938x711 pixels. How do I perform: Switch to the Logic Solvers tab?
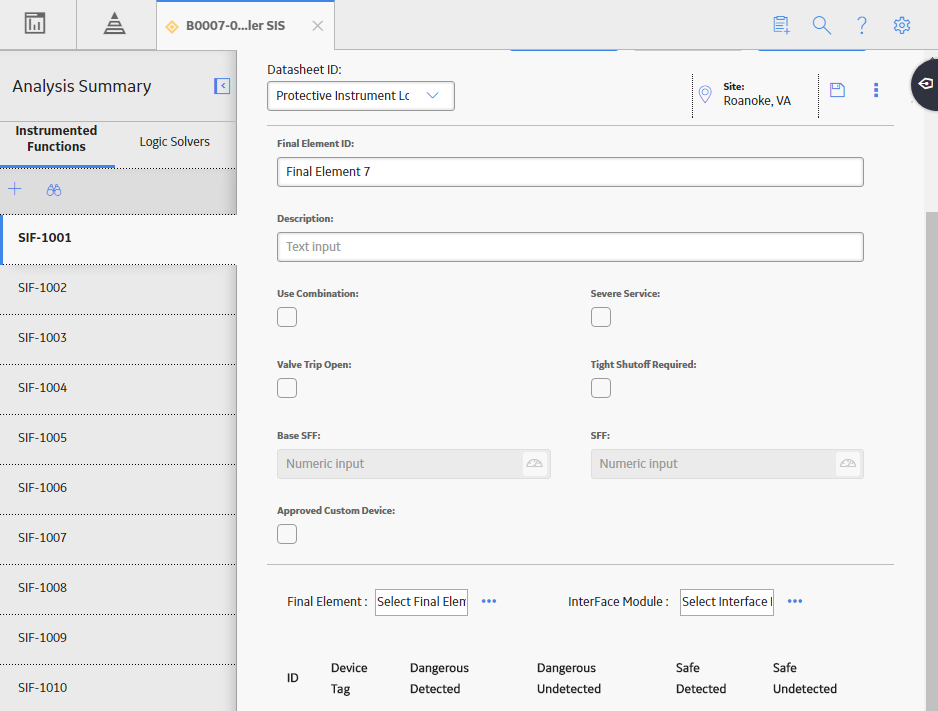click(175, 142)
